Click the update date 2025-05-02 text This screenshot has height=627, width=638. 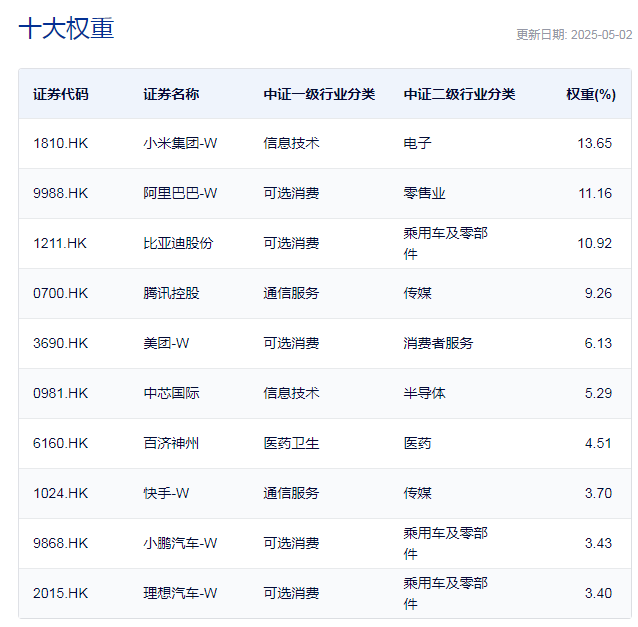click(x=601, y=35)
